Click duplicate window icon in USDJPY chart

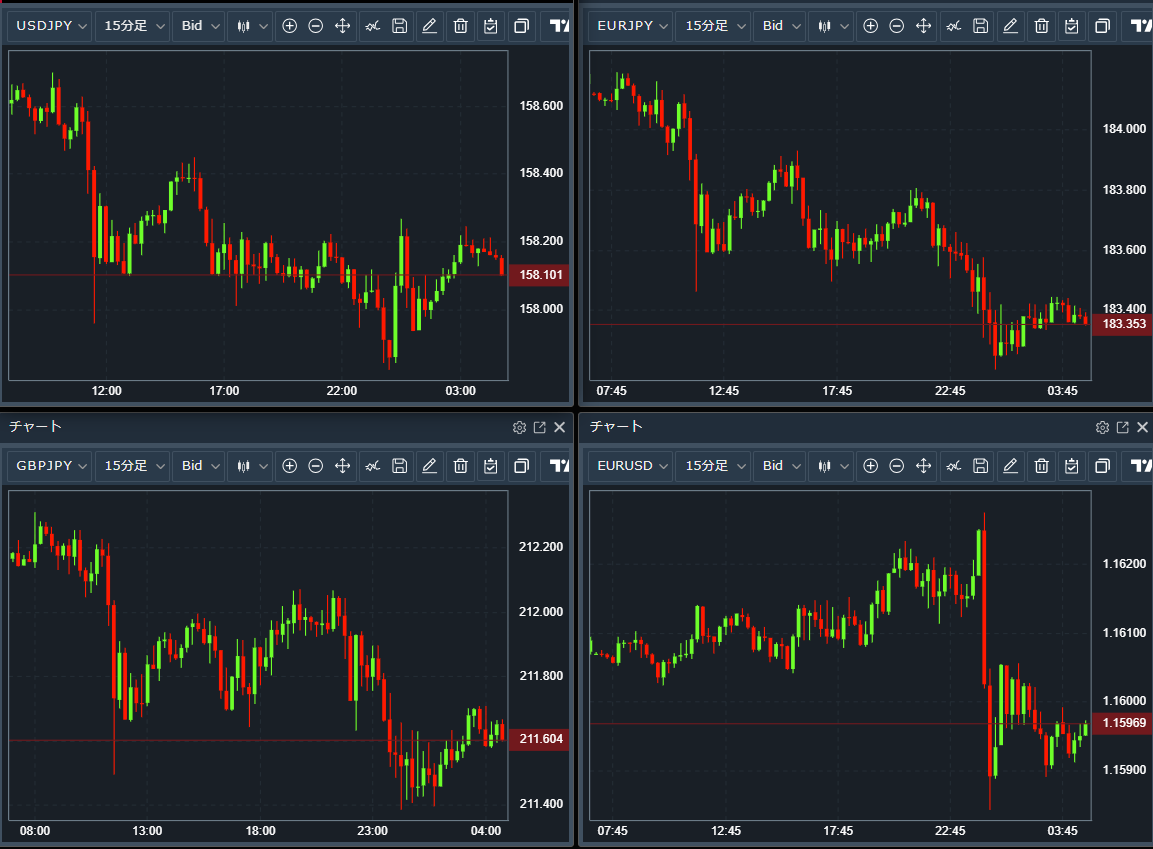click(521, 26)
